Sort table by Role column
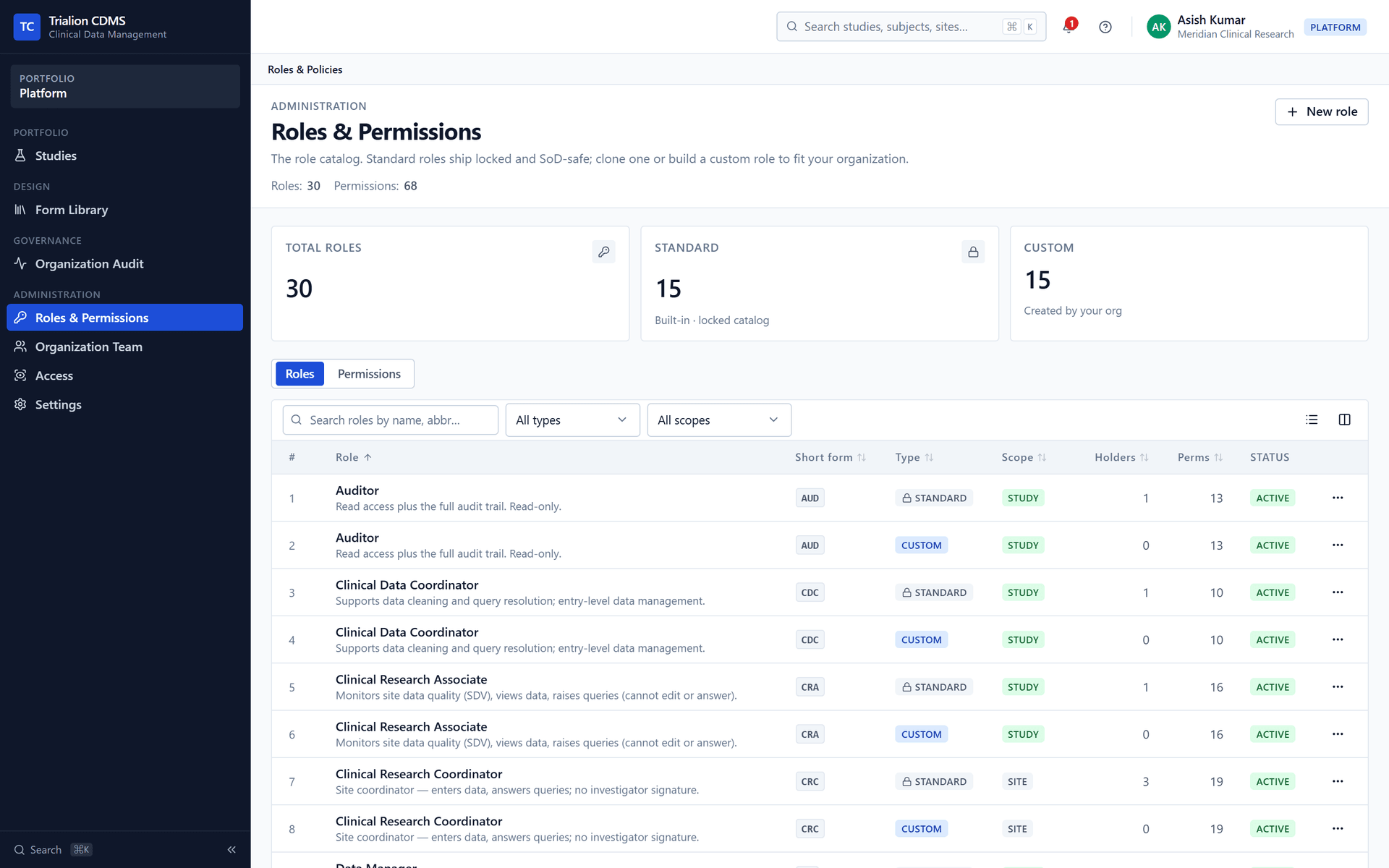Viewport: 1389px width, 868px height. [x=354, y=457]
